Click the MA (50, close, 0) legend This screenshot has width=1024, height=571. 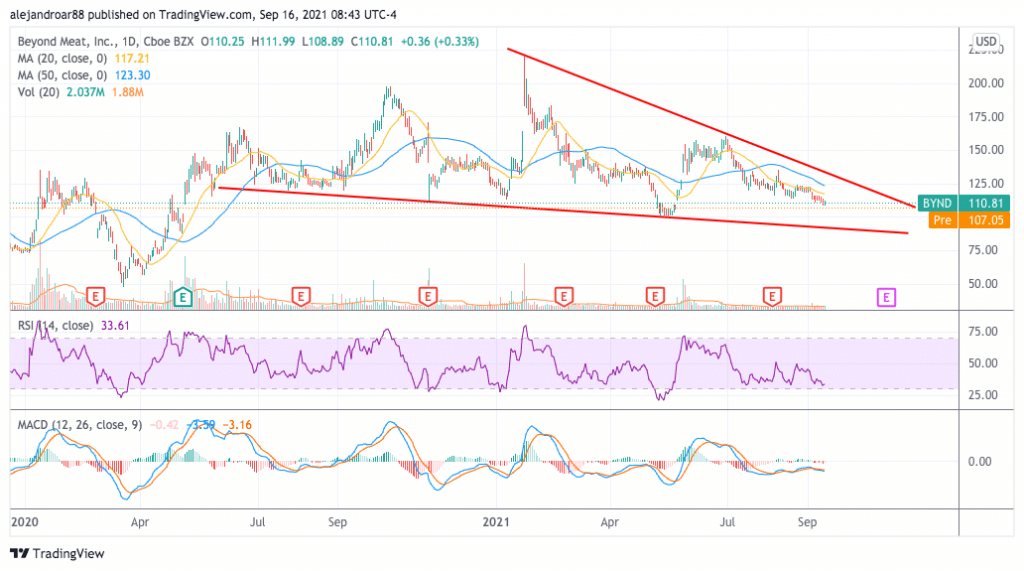[x=62, y=75]
